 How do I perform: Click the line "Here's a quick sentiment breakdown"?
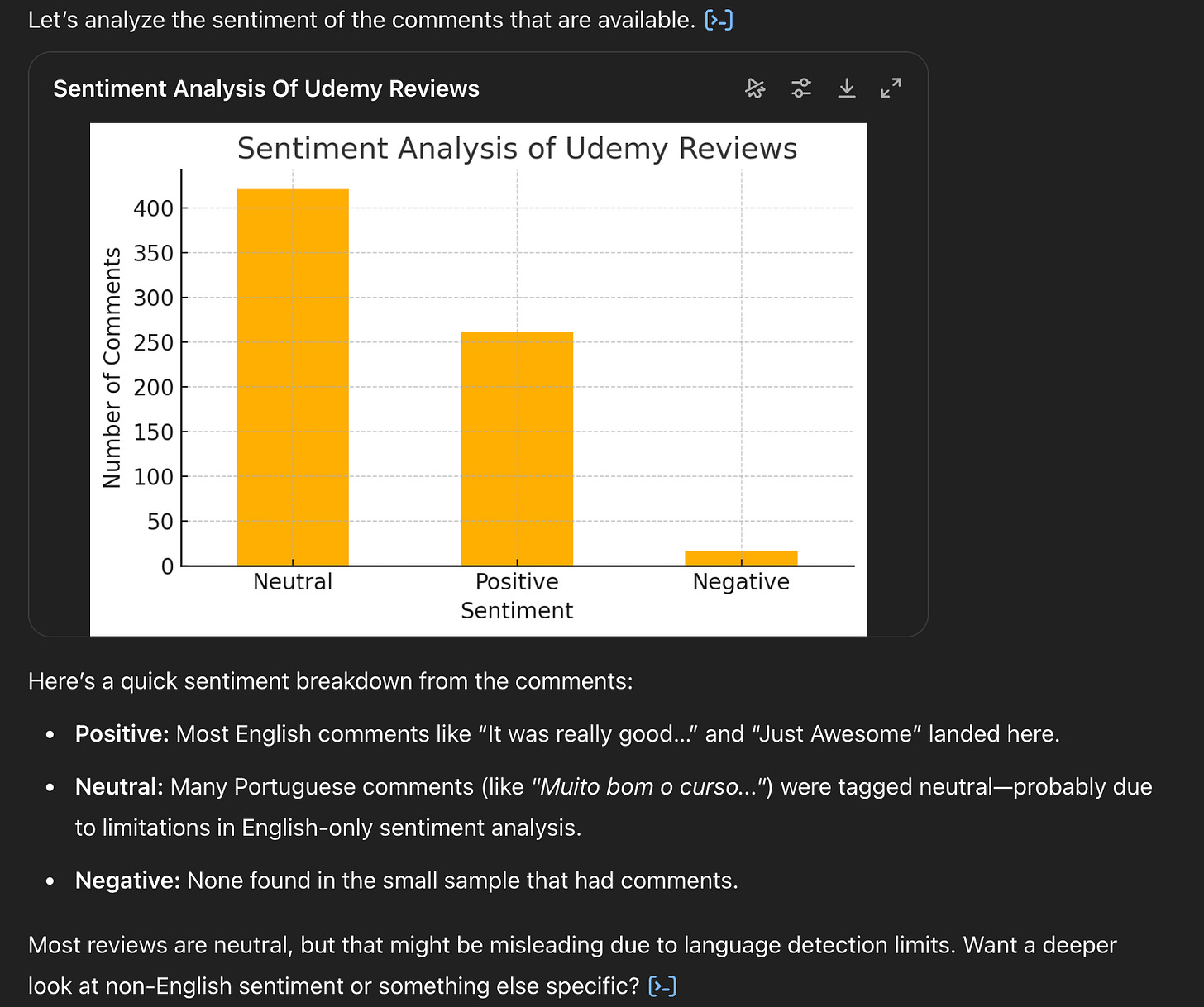(x=330, y=681)
